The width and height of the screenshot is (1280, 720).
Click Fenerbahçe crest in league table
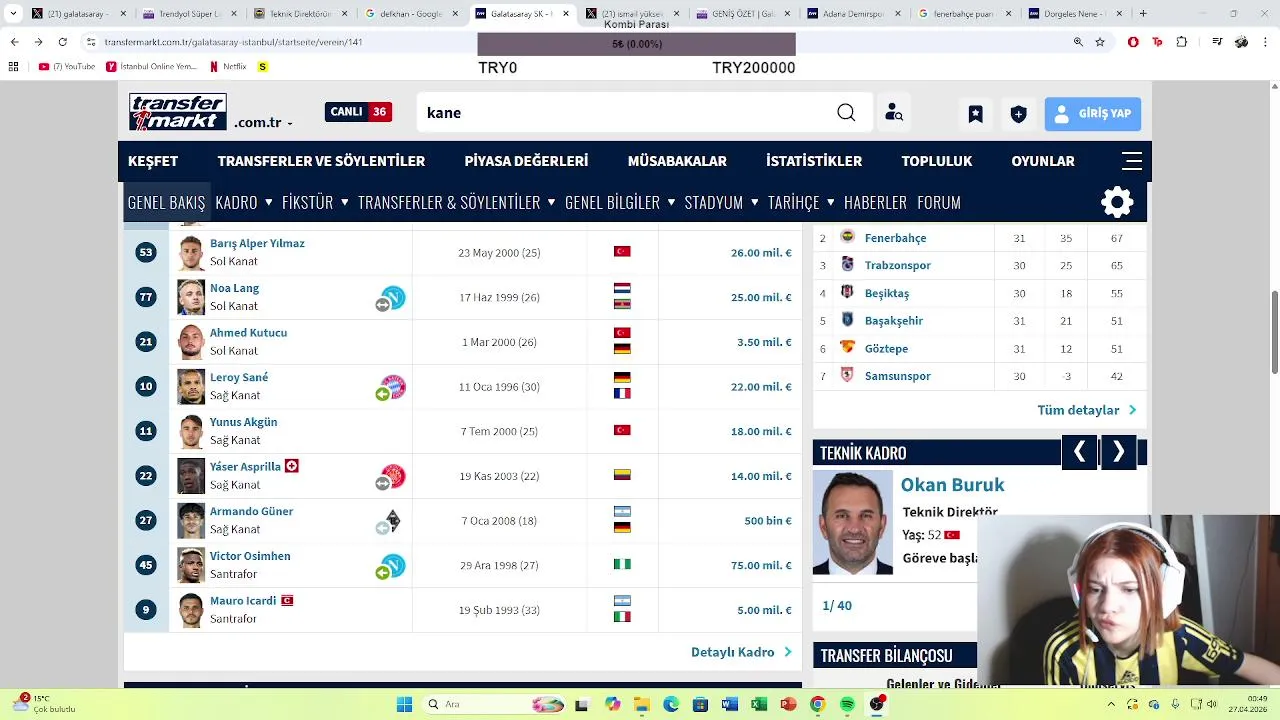pyautogui.click(x=848, y=237)
